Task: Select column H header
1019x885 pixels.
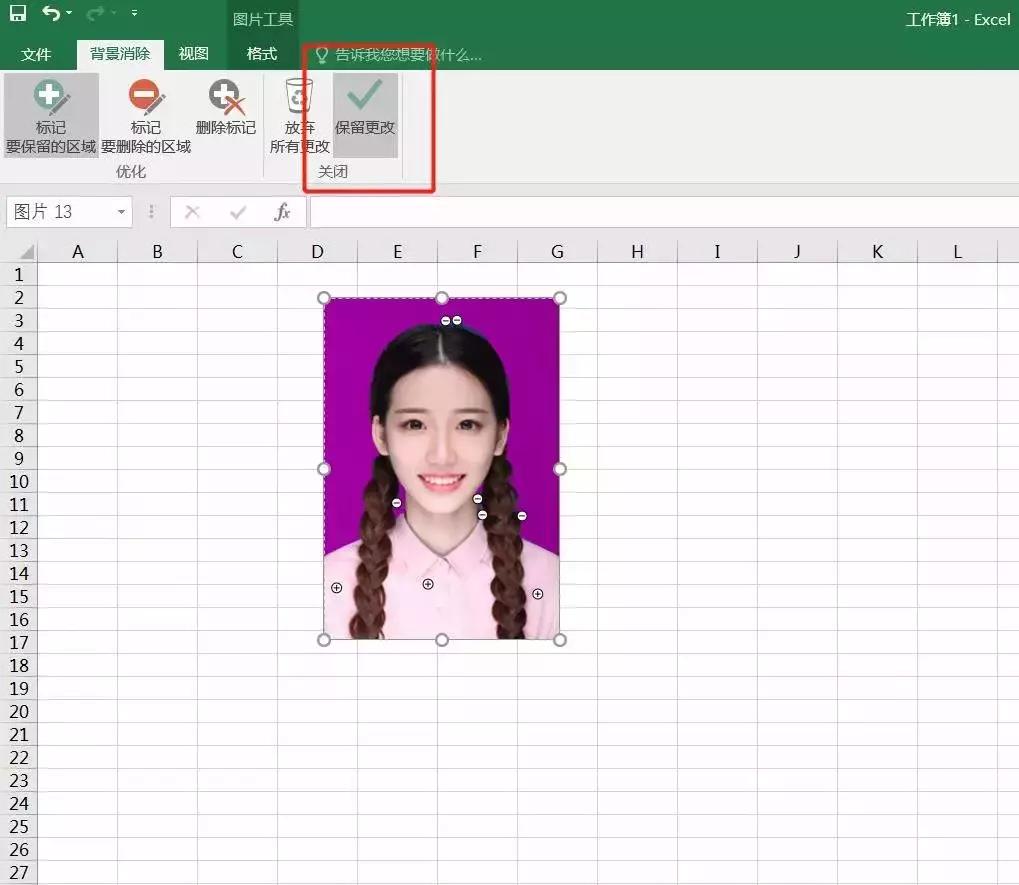Action: [637, 252]
